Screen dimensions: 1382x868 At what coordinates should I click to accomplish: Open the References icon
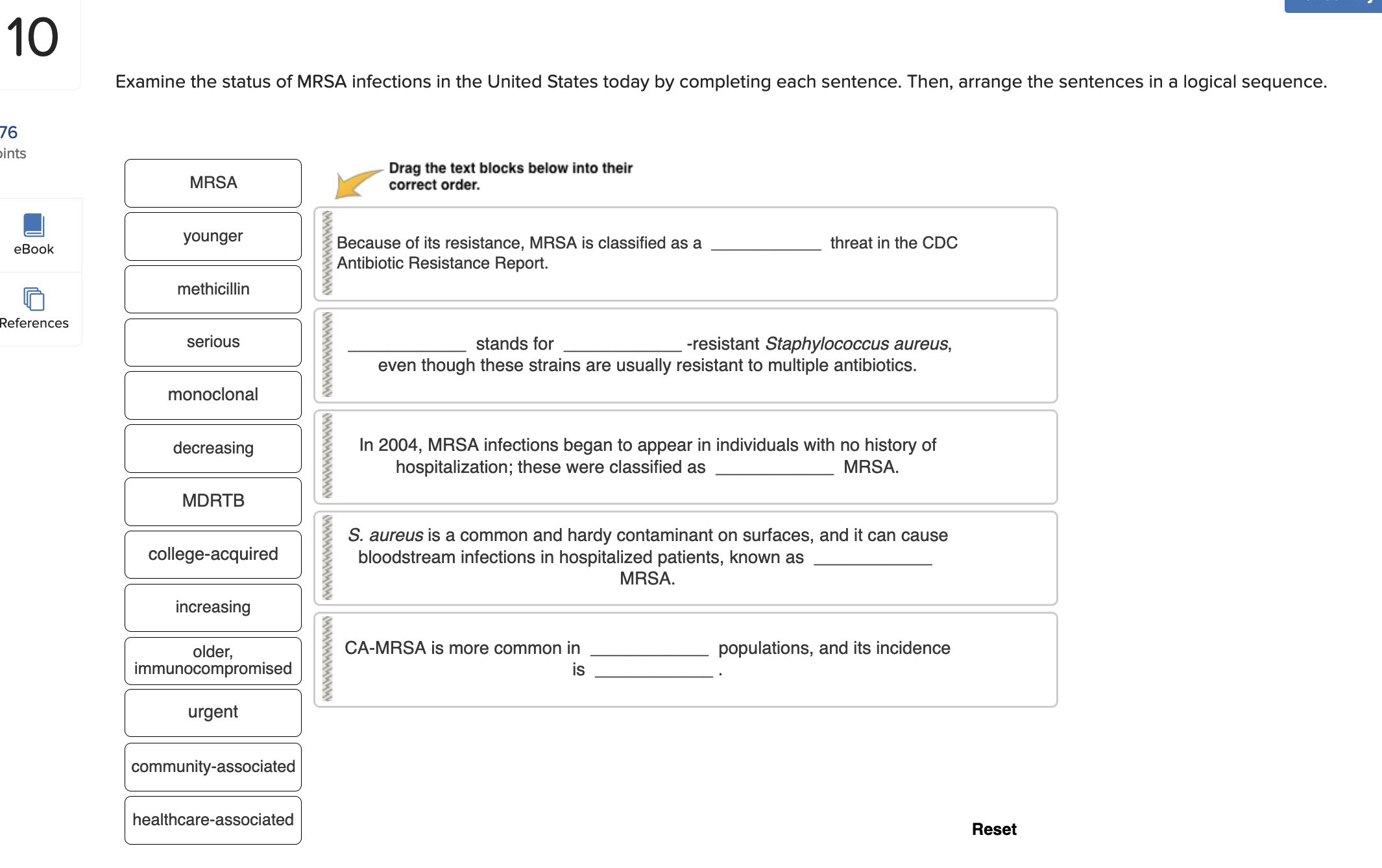(34, 300)
